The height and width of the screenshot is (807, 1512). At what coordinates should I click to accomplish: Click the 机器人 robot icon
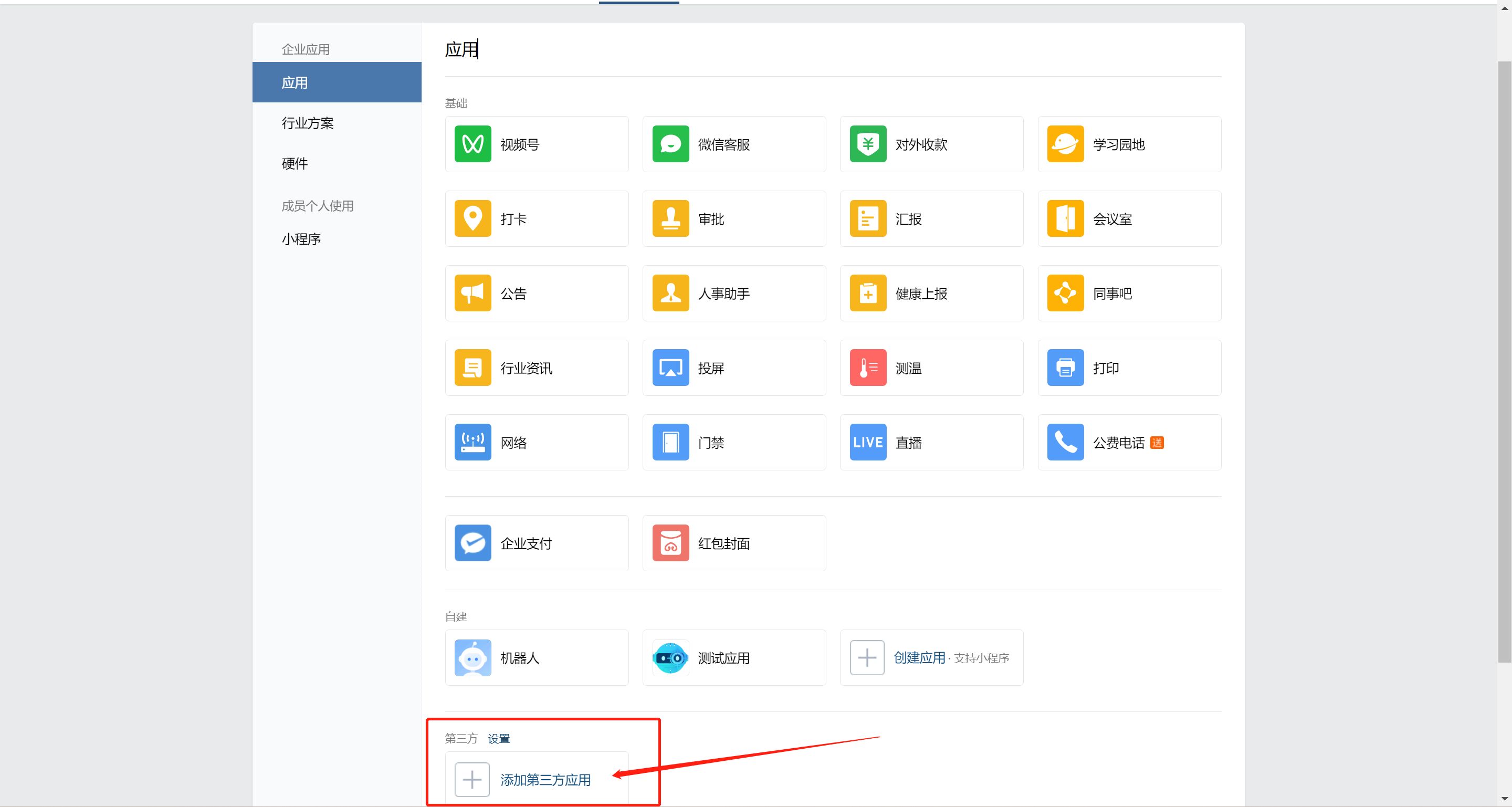point(472,657)
